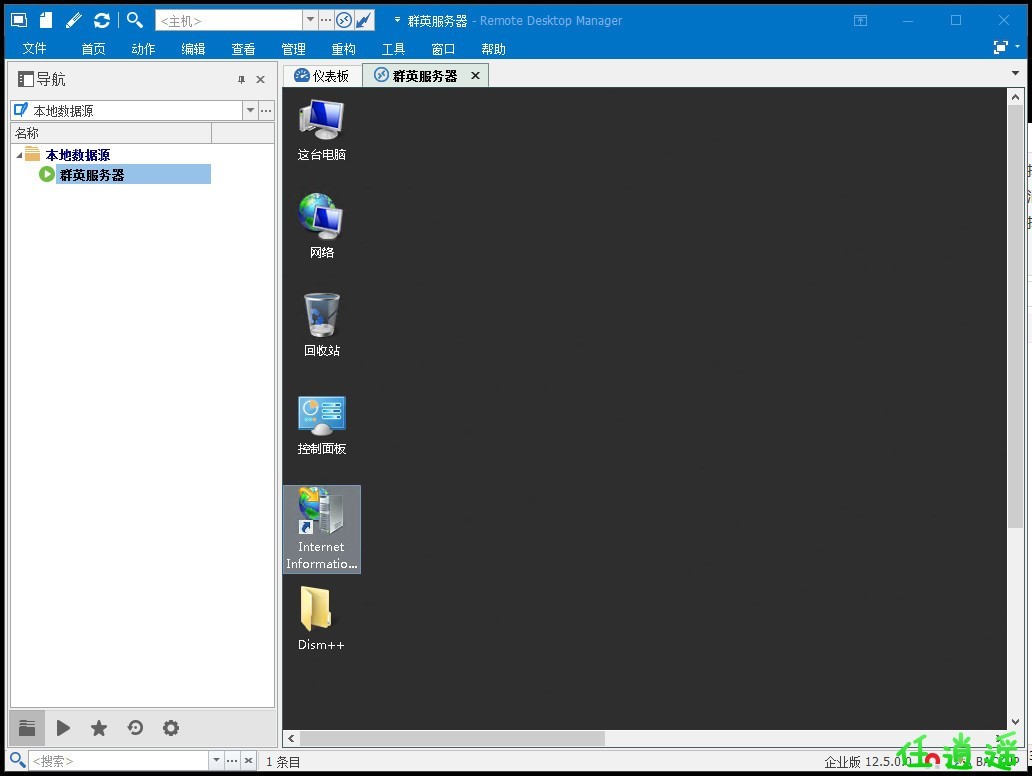Click the navigation panel pin icon
The height and width of the screenshot is (776, 1032).
click(242, 80)
